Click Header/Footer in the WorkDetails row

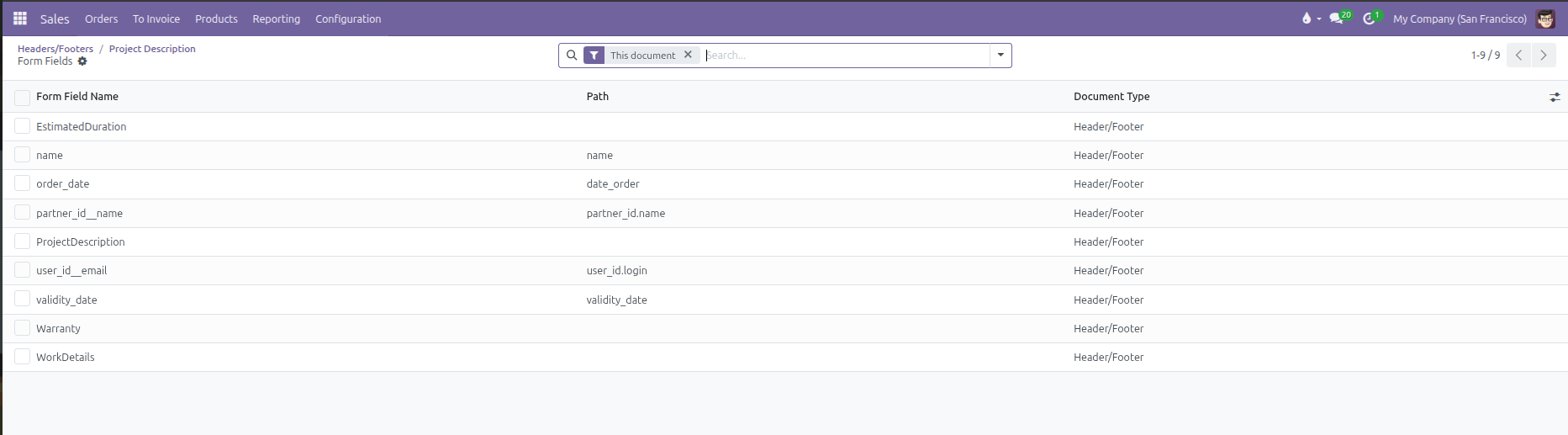[1109, 357]
